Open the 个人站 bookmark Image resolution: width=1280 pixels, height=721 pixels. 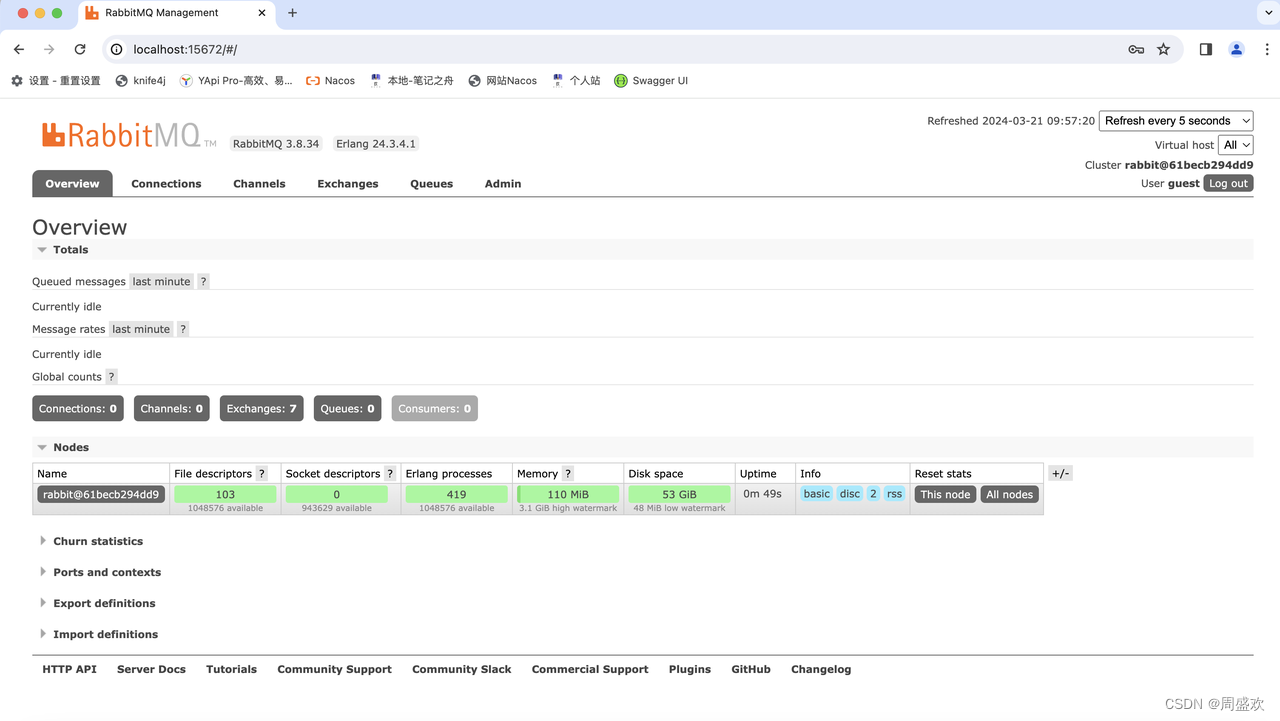[575, 81]
